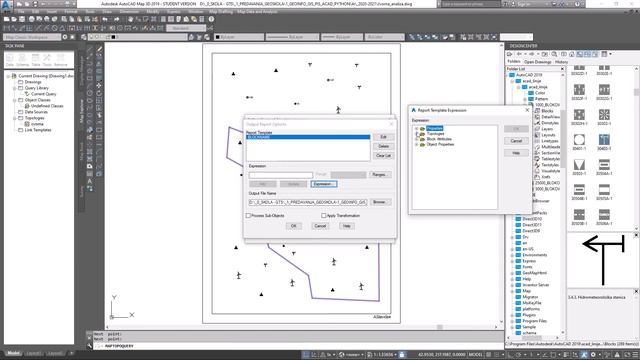Collapse the Topologies node in Task Pane

tap(15, 118)
